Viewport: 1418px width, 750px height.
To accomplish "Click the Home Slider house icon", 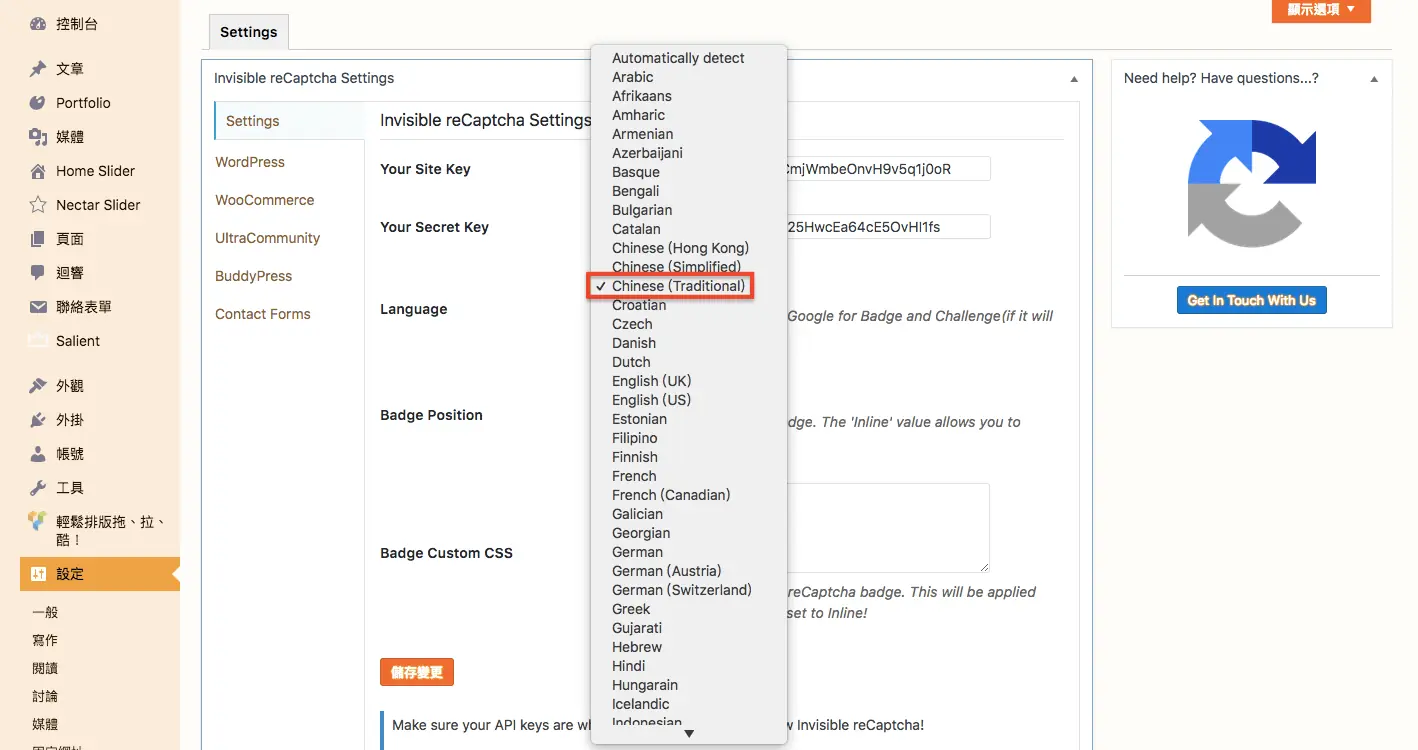I will (38, 171).
